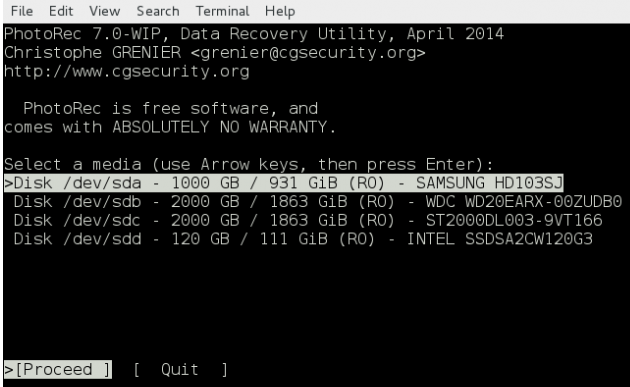Open the Terminal menu

(222, 11)
